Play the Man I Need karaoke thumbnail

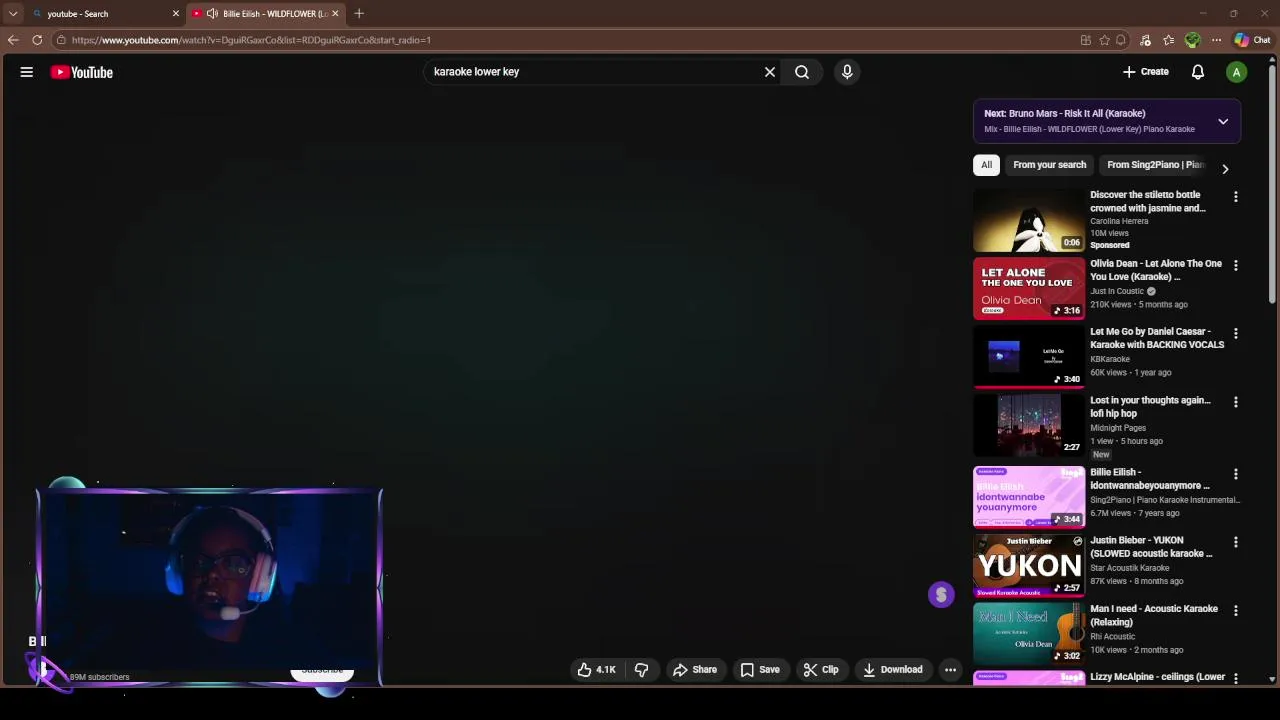click(1029, 633)
